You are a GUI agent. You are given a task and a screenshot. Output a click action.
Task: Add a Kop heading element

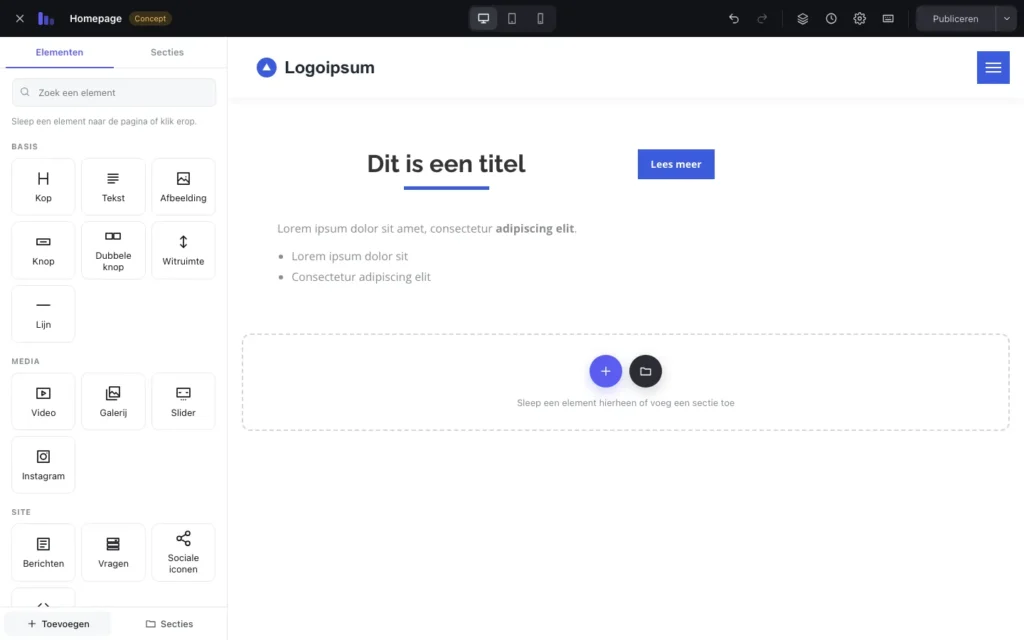pos(43,187)
